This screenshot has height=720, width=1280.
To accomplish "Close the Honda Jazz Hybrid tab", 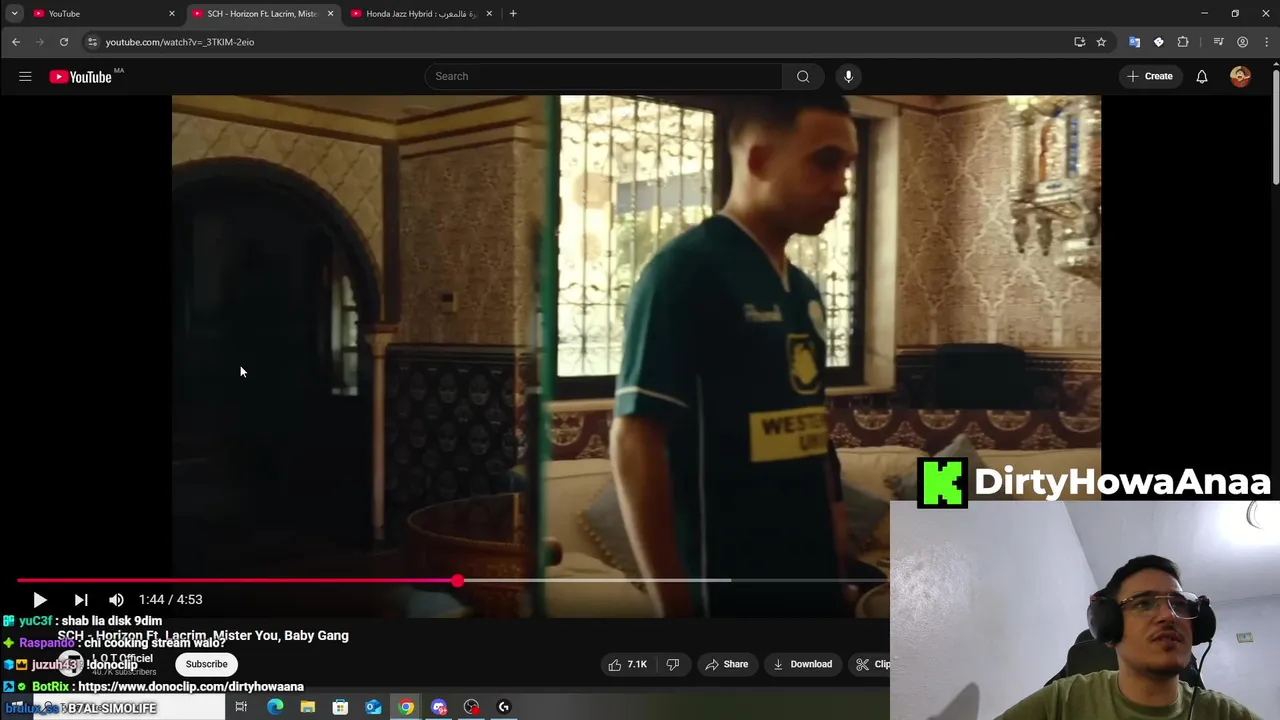I will click(x=489, y=14).
